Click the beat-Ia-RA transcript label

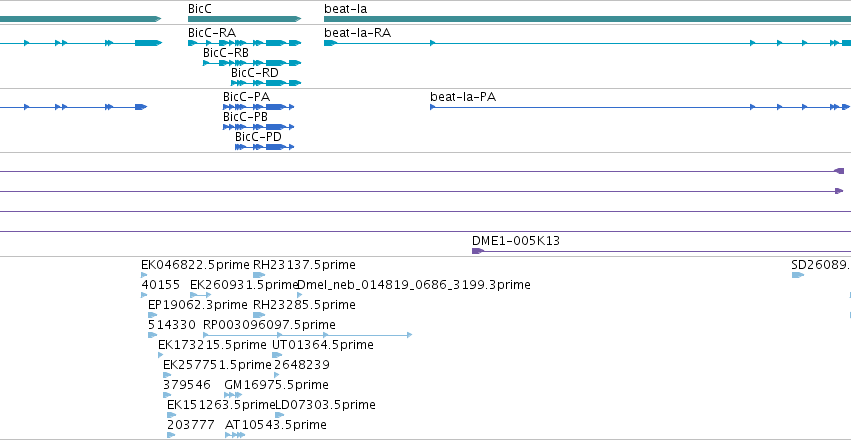pos(357,33)
